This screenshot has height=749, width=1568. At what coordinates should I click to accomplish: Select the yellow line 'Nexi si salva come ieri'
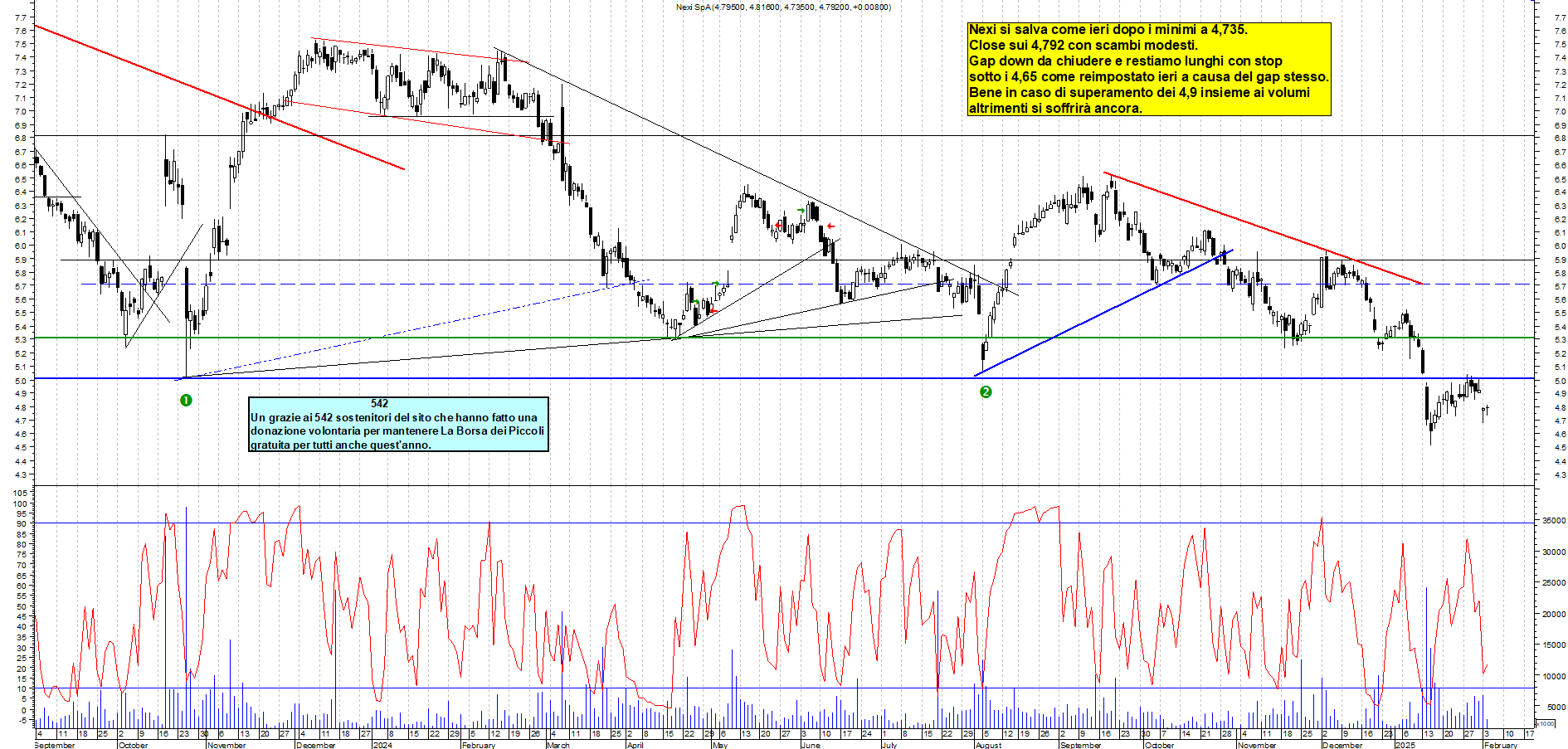(x=1108, y=30)
